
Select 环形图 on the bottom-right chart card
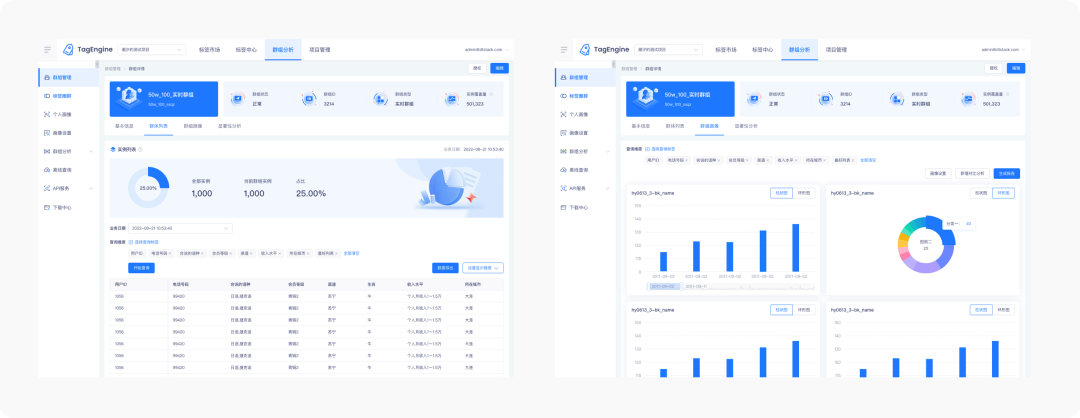1003,310
